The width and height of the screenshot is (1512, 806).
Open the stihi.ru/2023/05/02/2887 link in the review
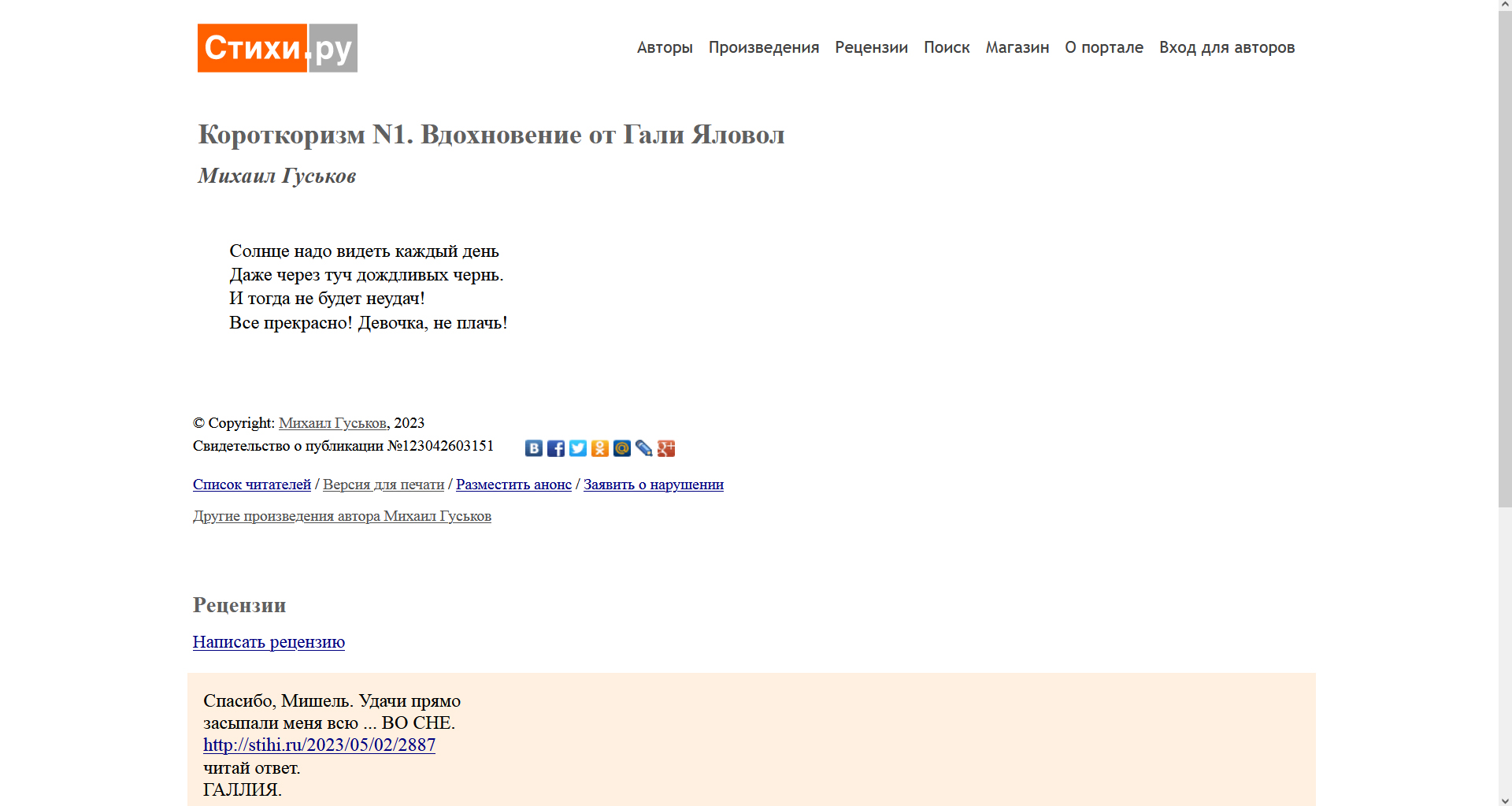tap(319, 745)
